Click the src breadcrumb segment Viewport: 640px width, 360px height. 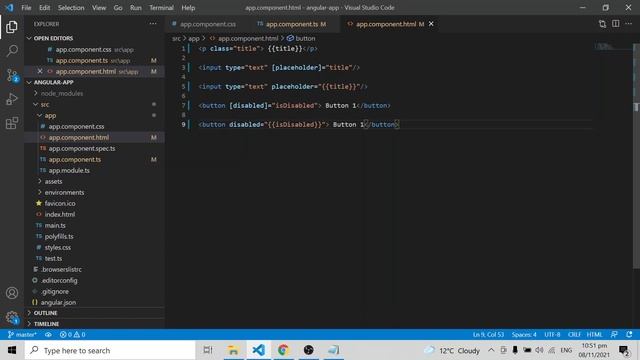pyautogui.click(x=176, y=38)
